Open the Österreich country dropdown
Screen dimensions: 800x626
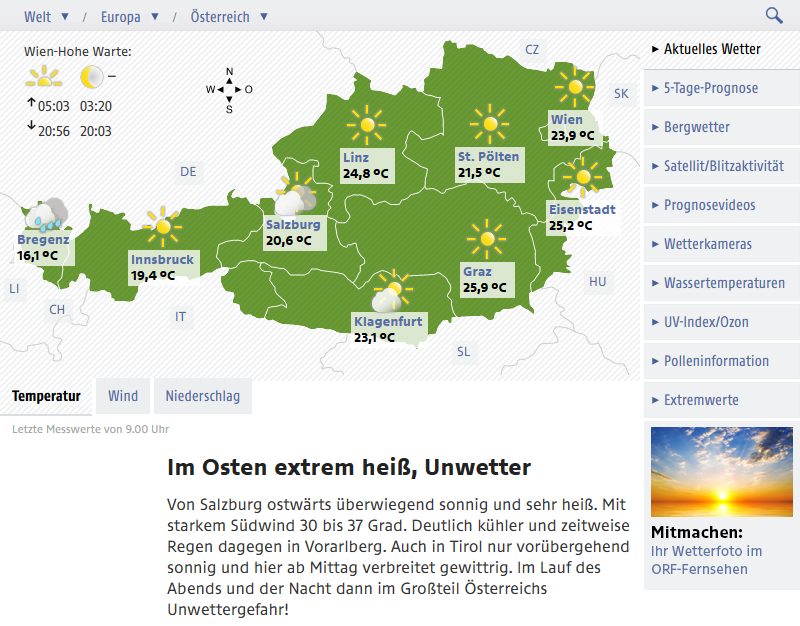coord(229,17)
